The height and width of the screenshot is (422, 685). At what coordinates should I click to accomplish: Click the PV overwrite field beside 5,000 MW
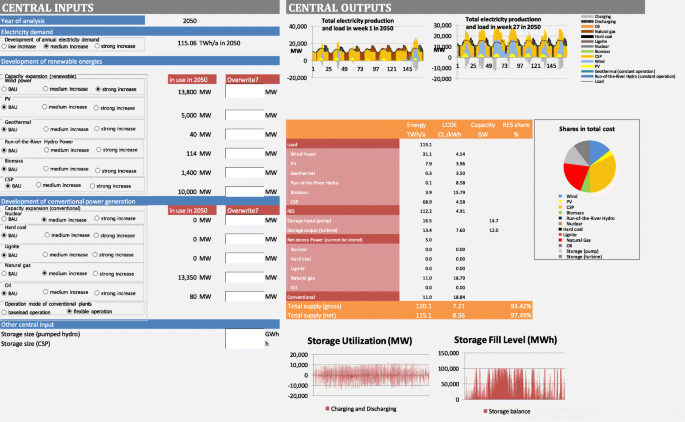245,115
